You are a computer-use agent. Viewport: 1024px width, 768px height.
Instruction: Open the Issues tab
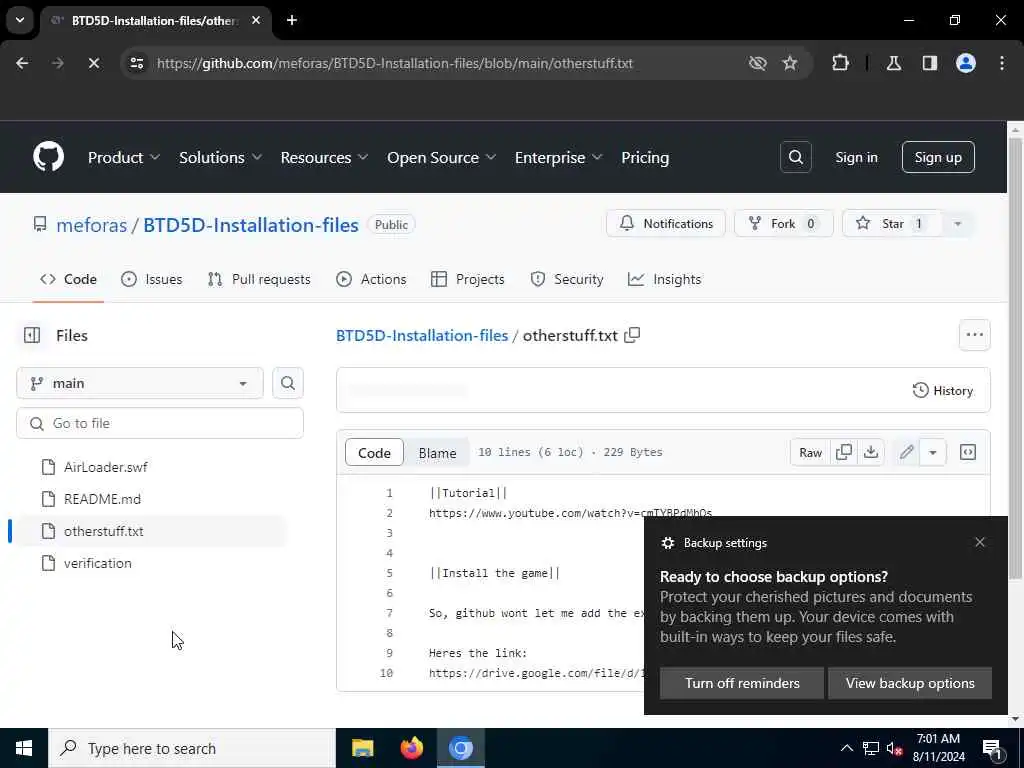point(152,279)
